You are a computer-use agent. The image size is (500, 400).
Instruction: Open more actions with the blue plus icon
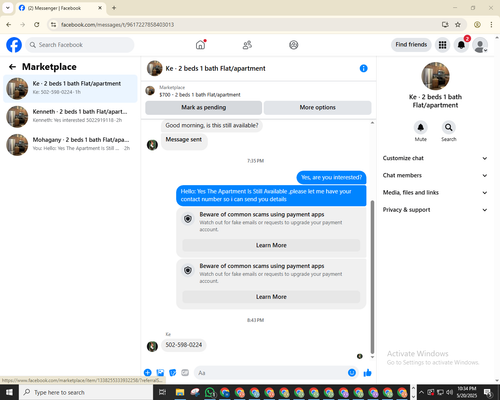click(148, 373)
